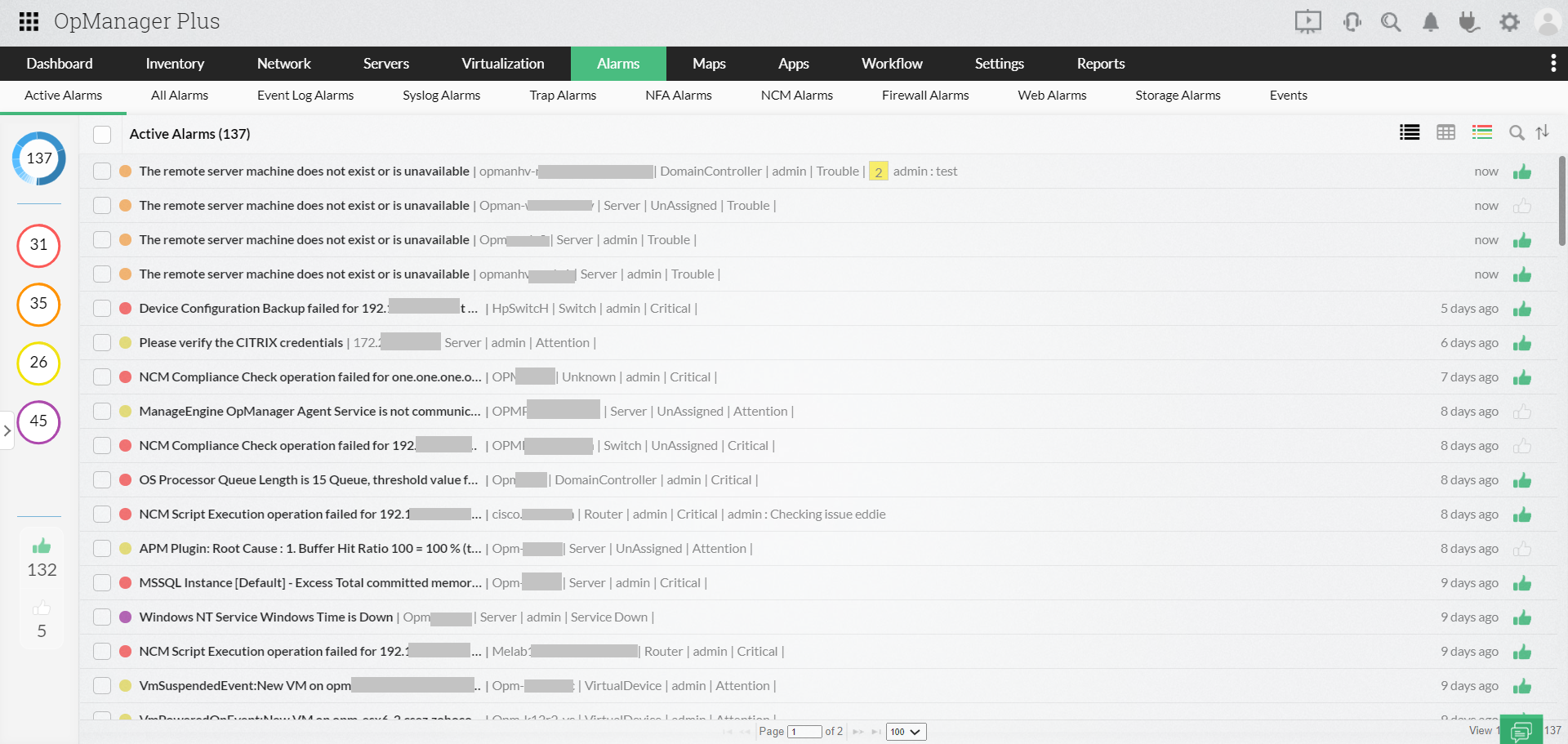This screenshot has width=1568, height=744.
Task: Select checkbox for OS Processor Queue Length alarm
Action: (x=102, y=480)
